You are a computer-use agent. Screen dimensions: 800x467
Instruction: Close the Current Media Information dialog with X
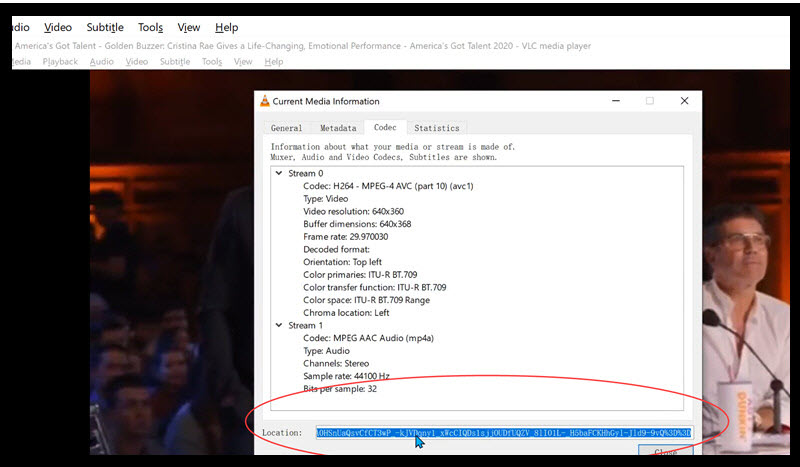[684, 101]
